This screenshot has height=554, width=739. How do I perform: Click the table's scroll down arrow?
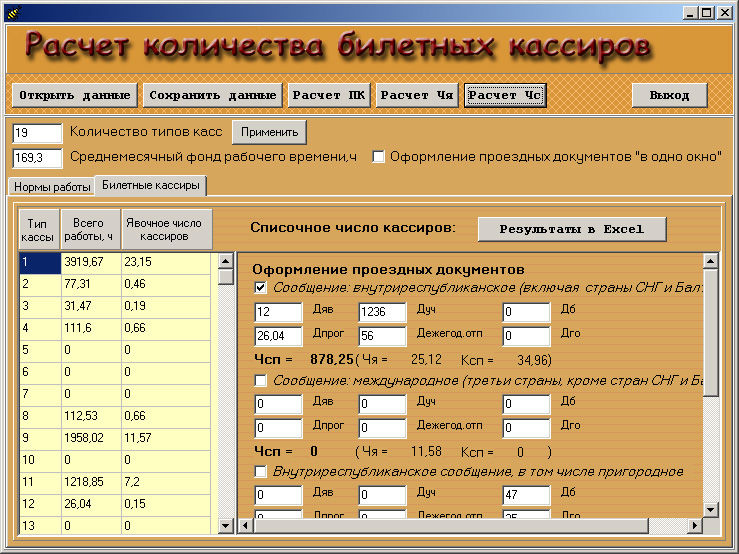(226, 526)
